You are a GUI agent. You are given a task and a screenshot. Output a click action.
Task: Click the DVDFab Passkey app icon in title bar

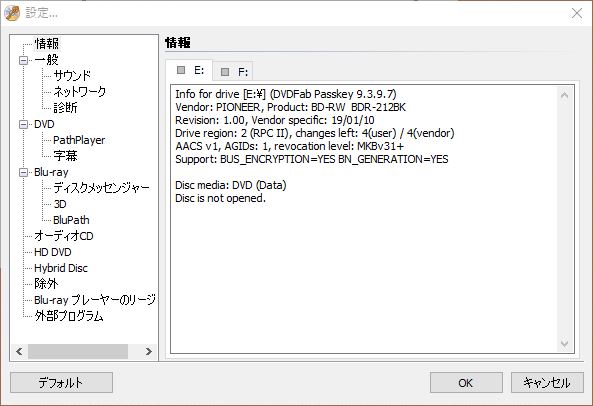point(12,13)
